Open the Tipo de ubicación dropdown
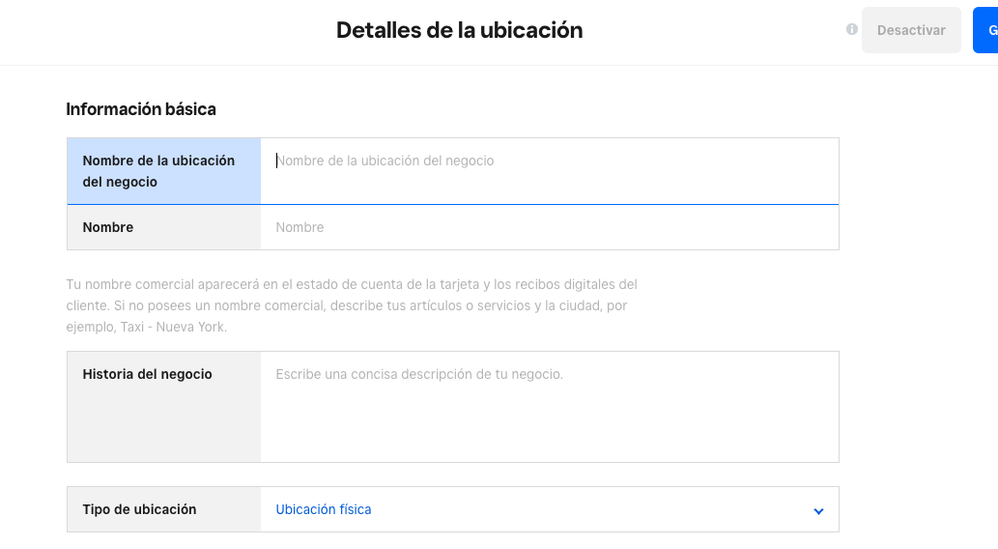This screenshot has height=549, width=998. [550, 510]
